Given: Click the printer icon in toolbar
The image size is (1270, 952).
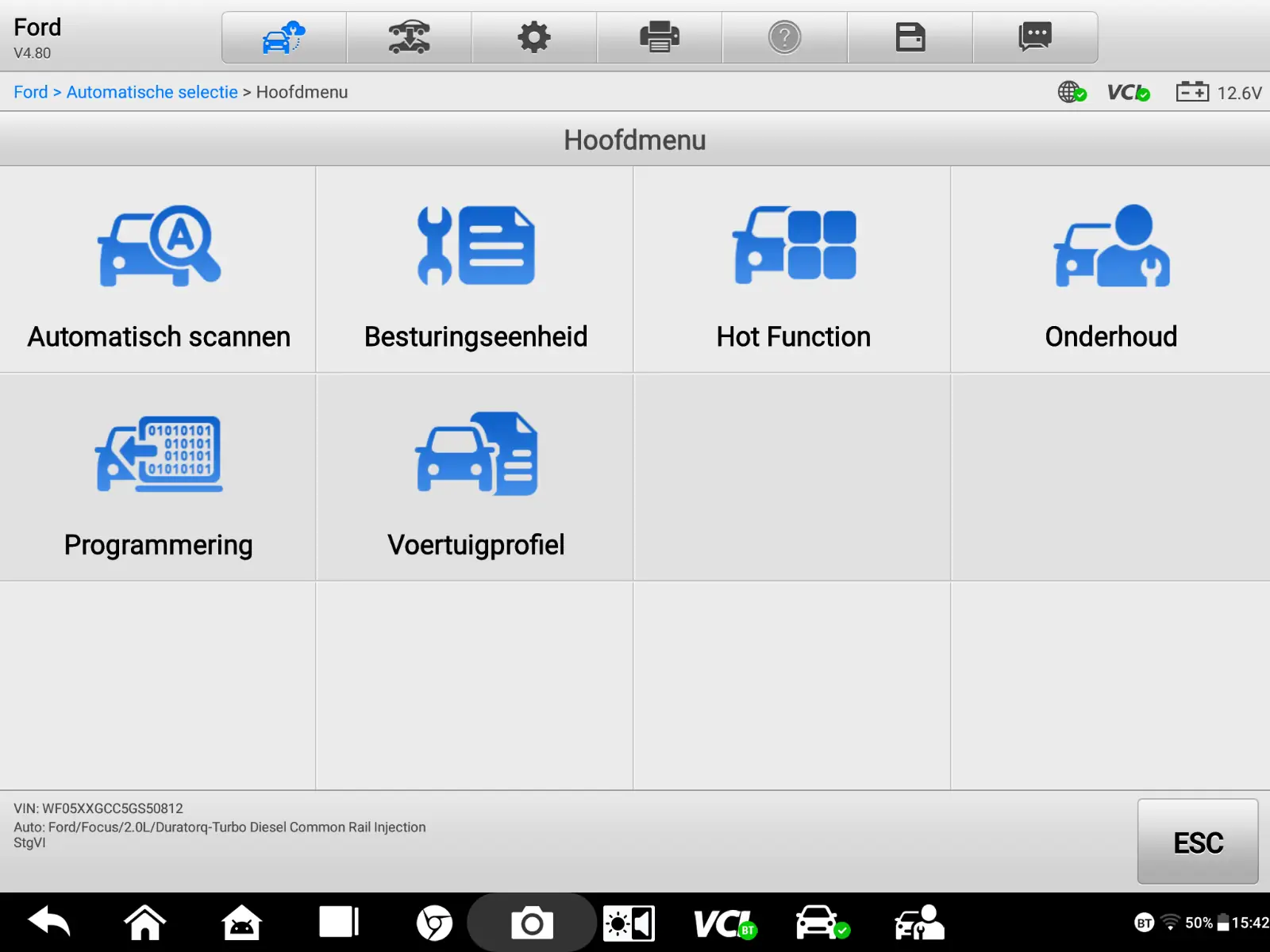Looking at the screenshot, I should click(660, 37).
